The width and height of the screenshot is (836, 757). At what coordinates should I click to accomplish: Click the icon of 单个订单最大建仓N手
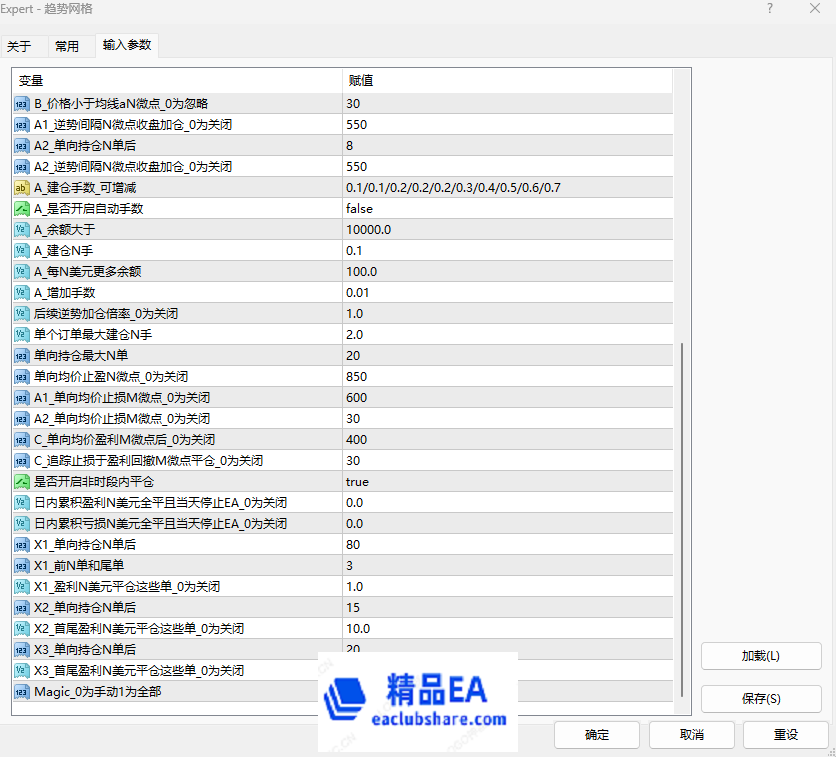(x=22, y=335)
